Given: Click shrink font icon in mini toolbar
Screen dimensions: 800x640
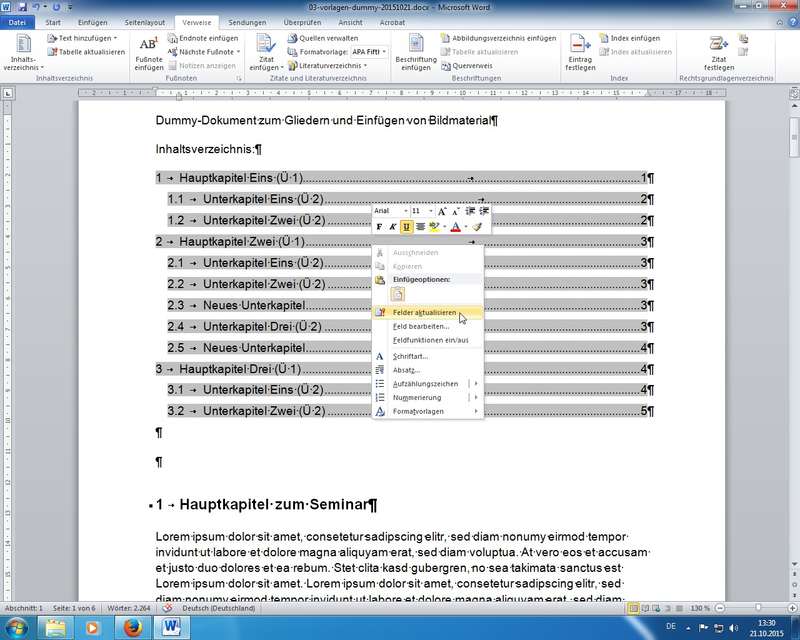Looking at the screenshot, I should point(455,211).
